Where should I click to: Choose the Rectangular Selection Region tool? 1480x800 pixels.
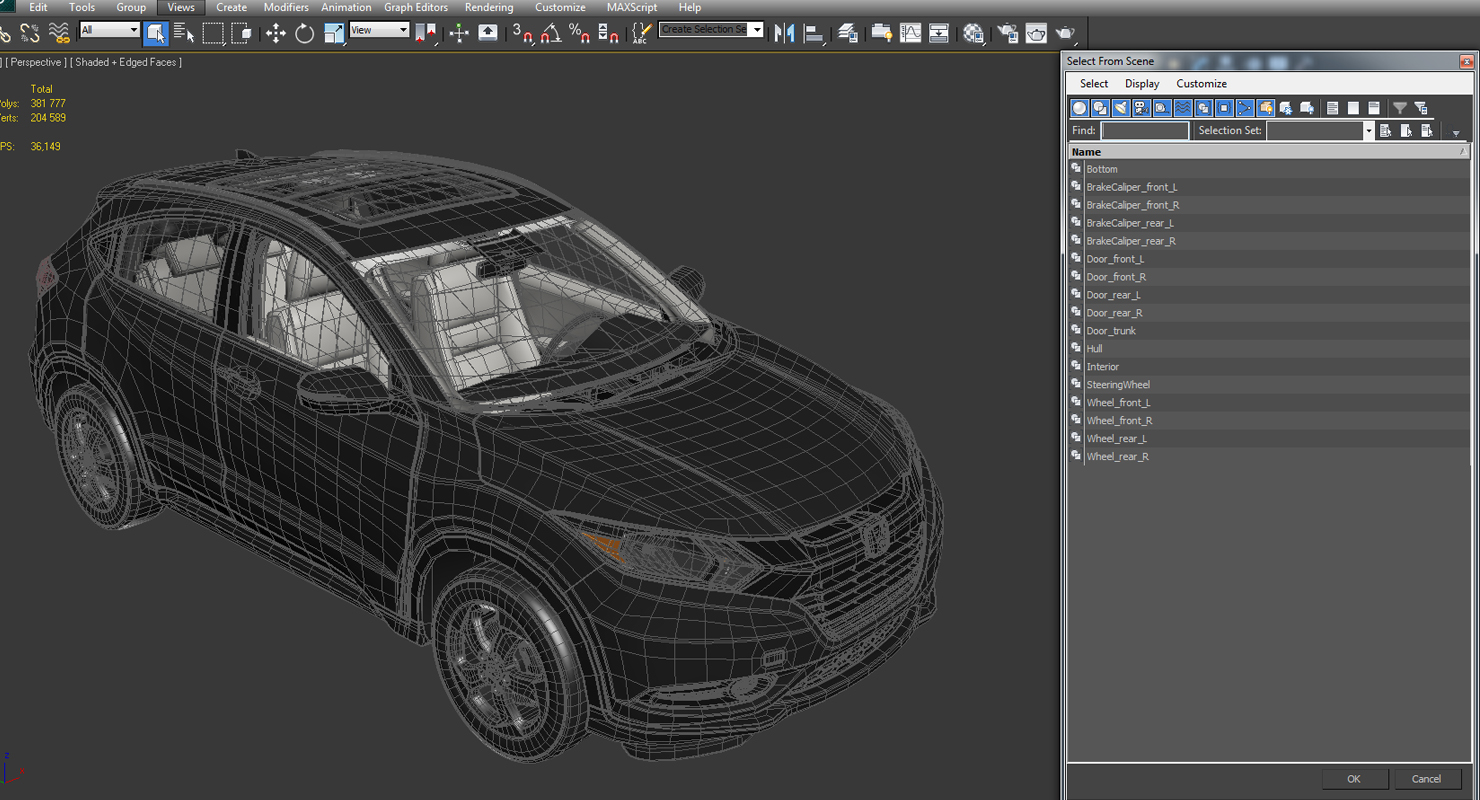click(213, 33)
